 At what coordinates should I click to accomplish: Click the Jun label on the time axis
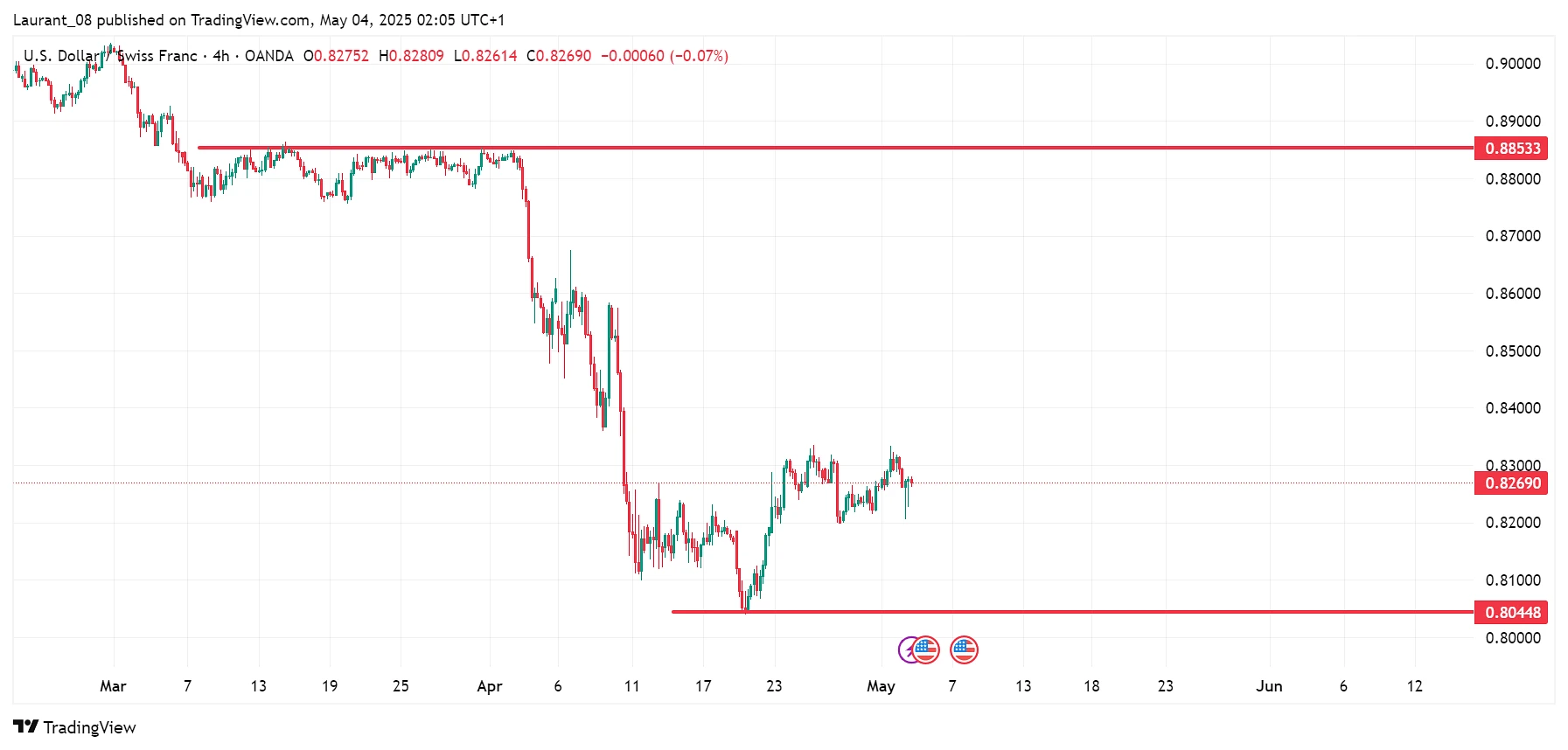pyautogui.click(x=1269, y=686)
